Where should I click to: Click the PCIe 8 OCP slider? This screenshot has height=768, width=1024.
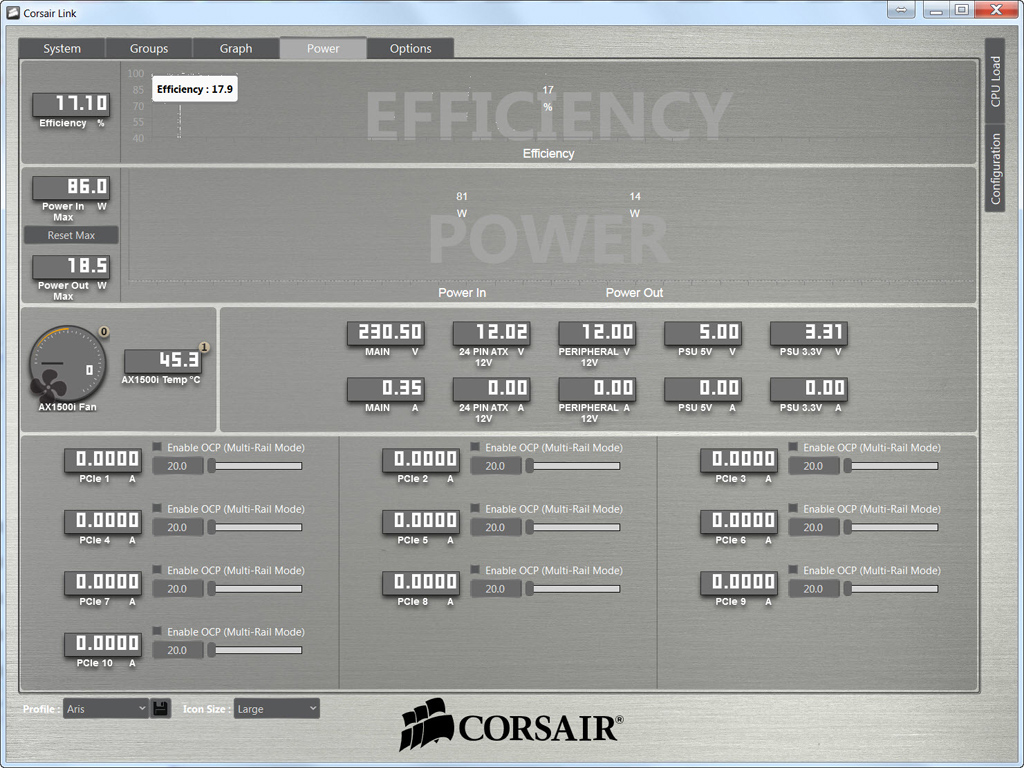coord(573,588)
